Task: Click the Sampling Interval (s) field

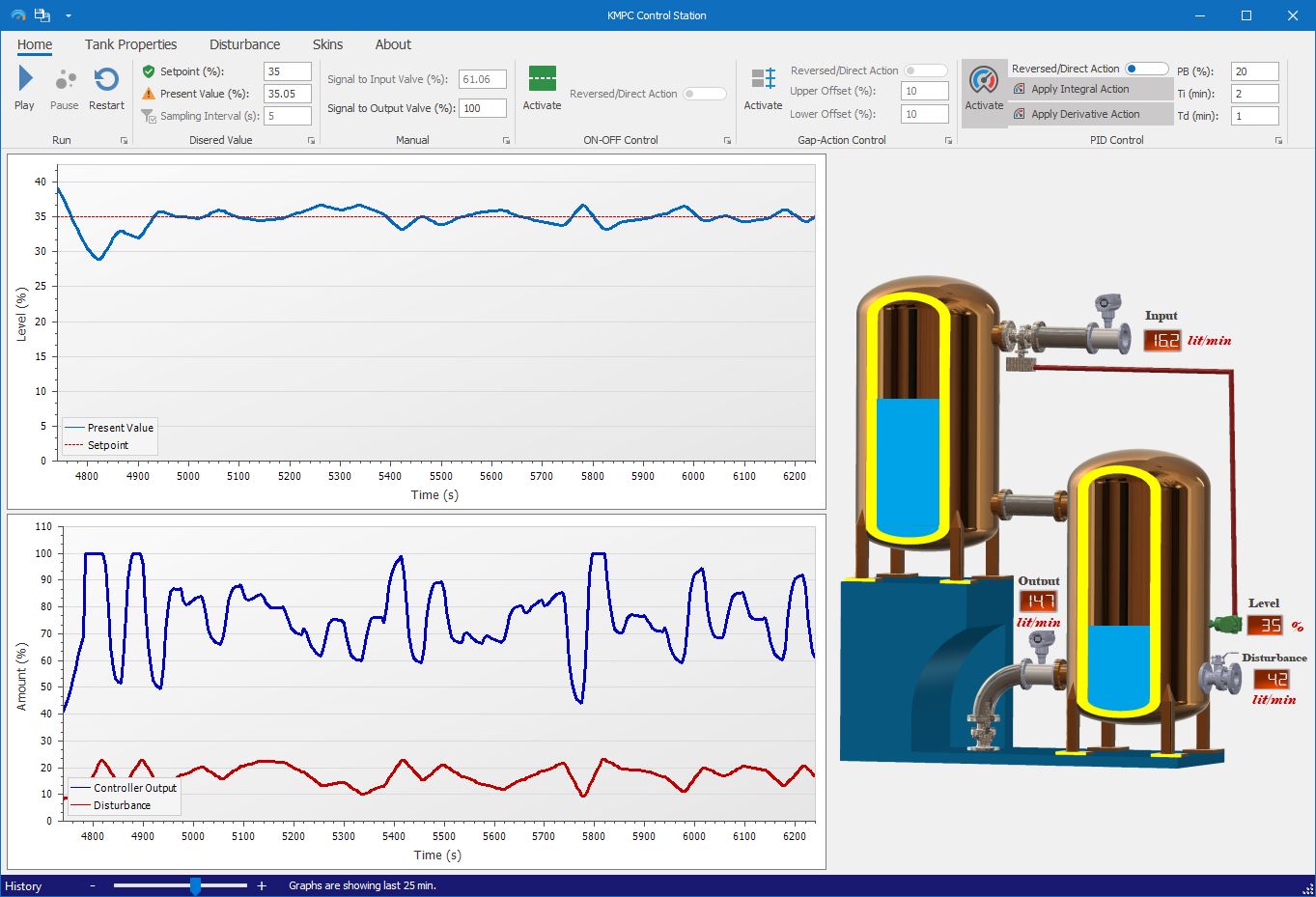Action: point(288,116)
